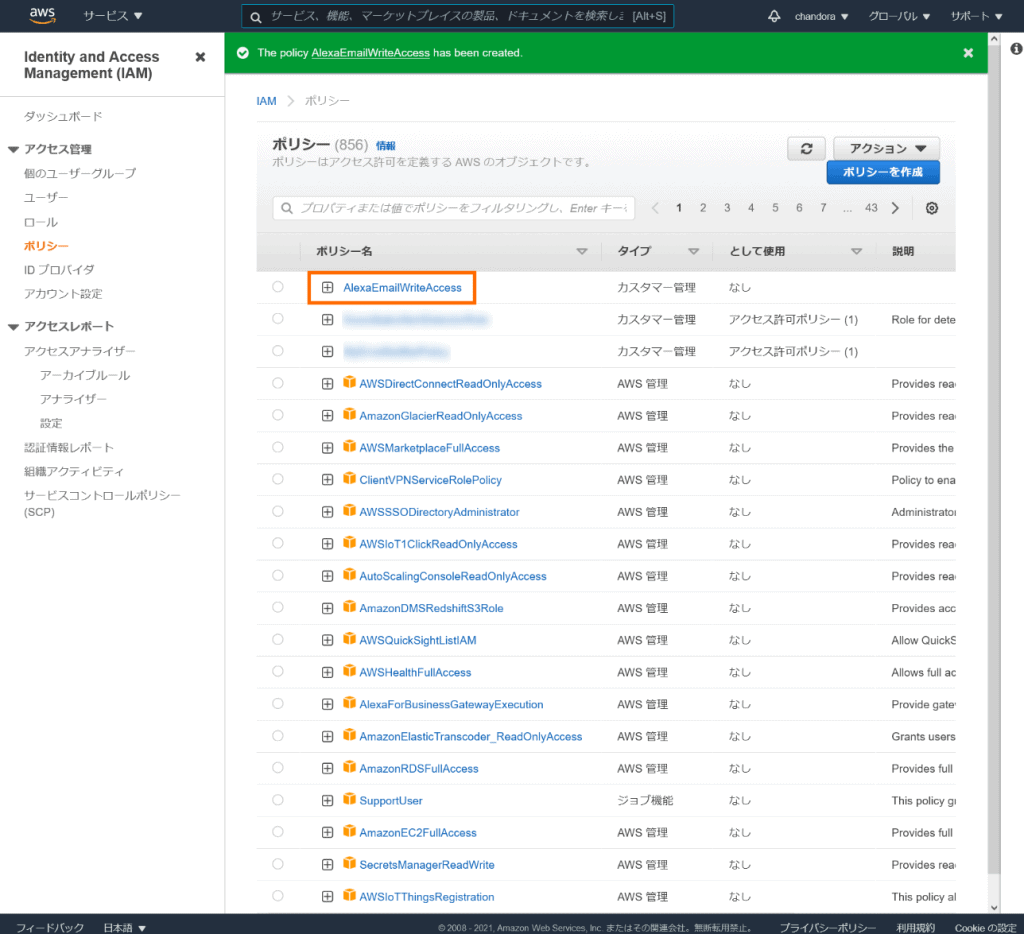The image size is (1024, 934).
Task: Click the orange box icon for AWSIoTThingsRegistration
Action: click(x=349, y=895)
